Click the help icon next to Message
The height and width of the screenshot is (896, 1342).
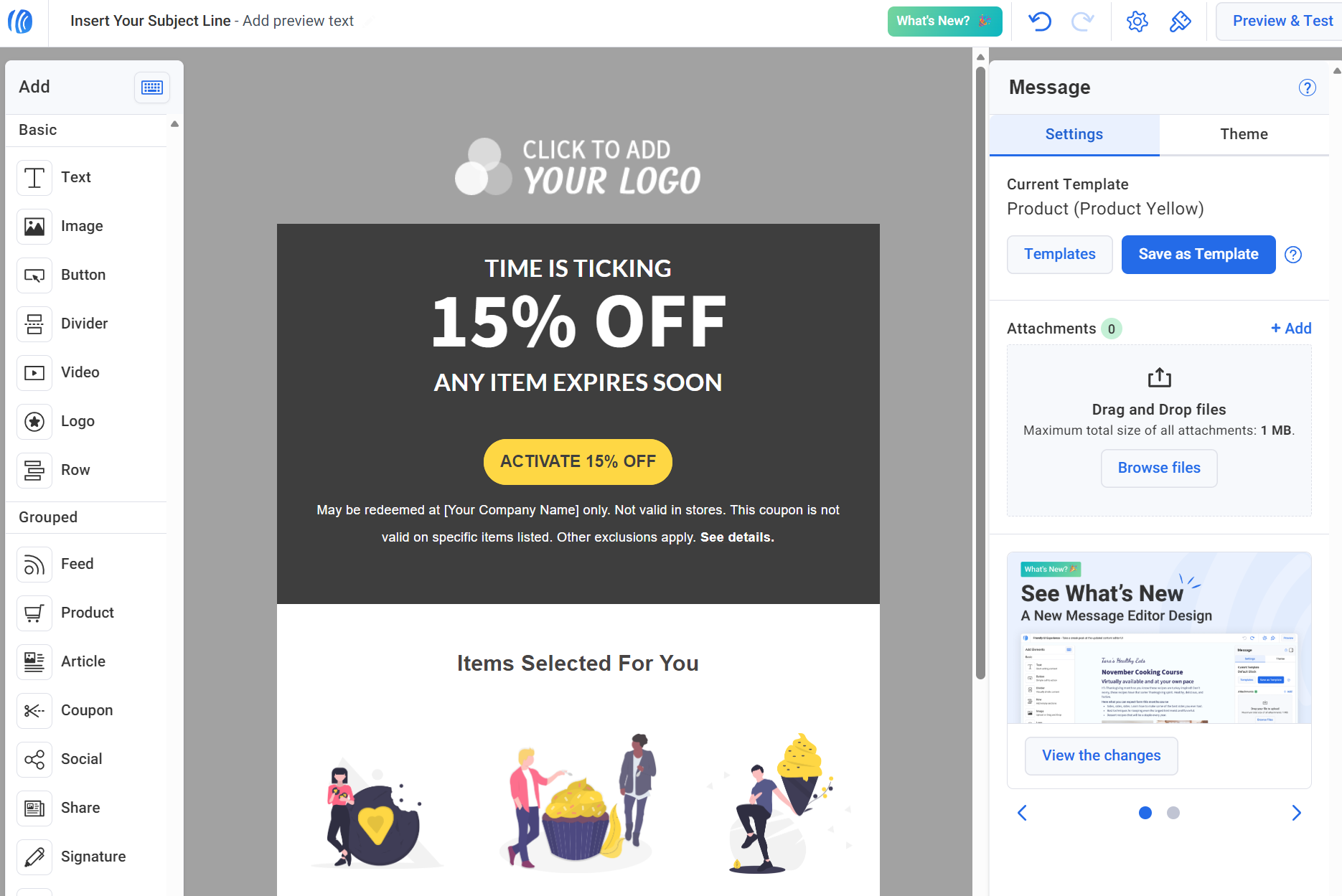click(x=1308, y=88)
